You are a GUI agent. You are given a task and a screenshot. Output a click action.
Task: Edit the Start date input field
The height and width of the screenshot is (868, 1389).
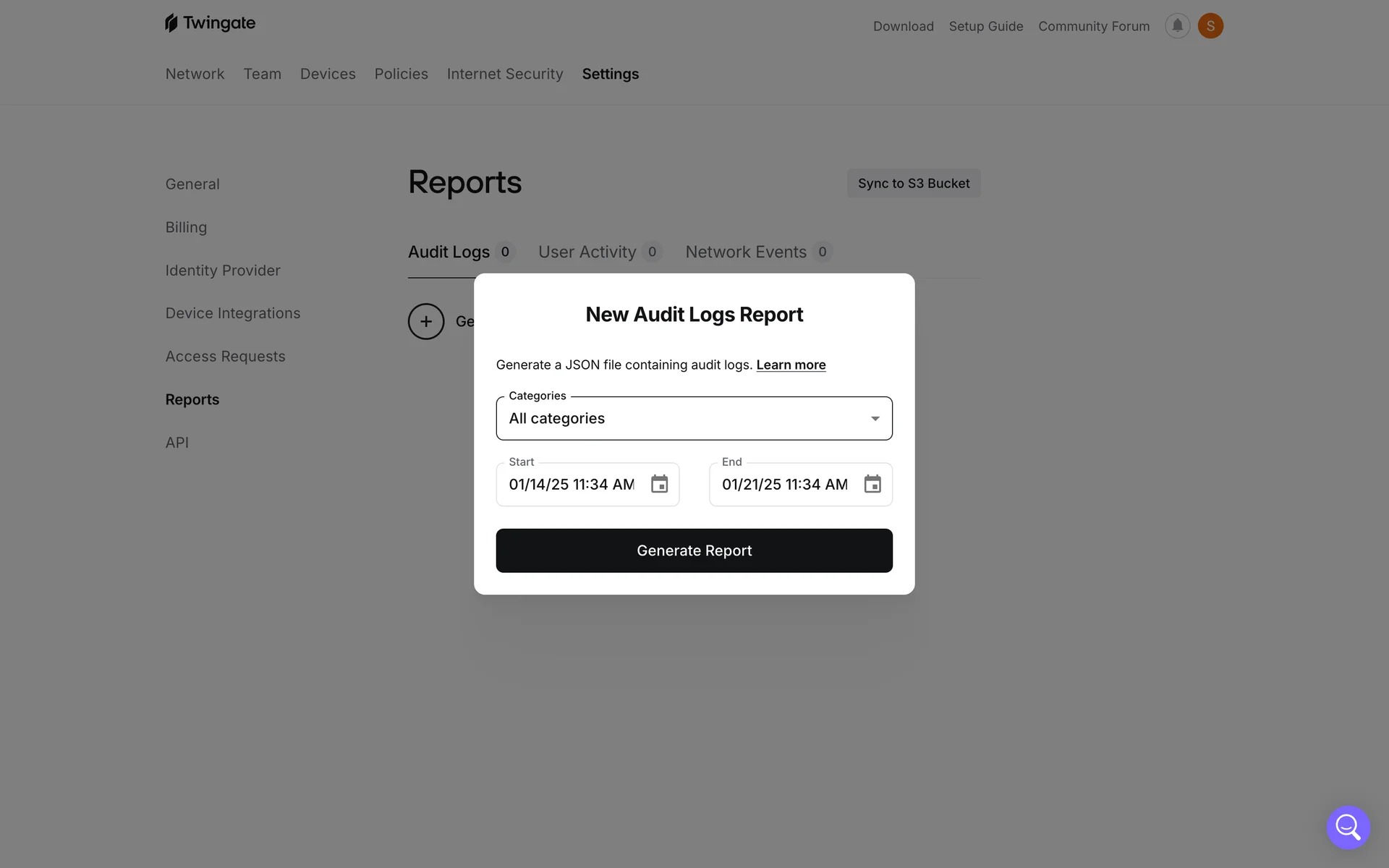pyautogui.click(x=572, y=485)
